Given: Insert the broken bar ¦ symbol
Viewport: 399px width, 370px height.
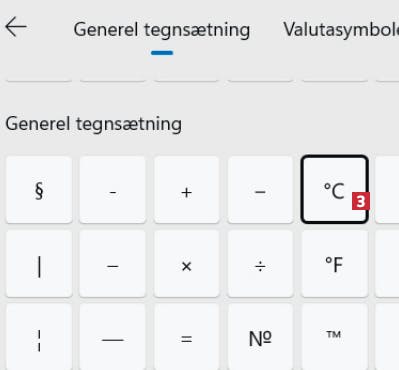Looking at the screenshot, I should tap(39, 337).
